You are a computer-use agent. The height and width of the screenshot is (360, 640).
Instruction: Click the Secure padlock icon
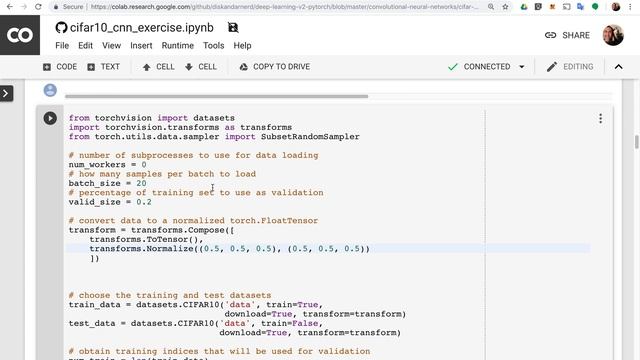click(56, 7)
